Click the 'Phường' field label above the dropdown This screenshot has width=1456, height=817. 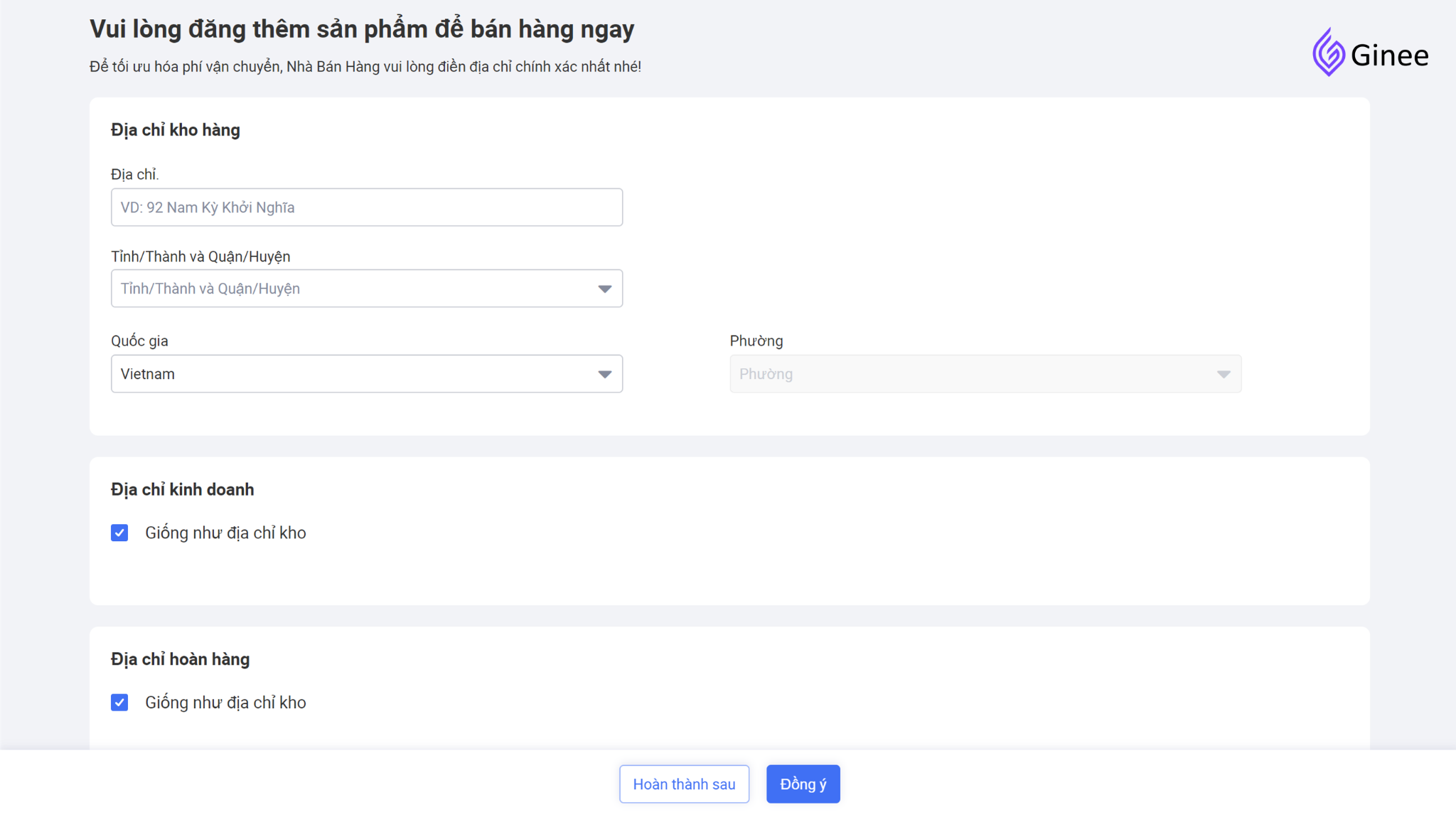(756, 341)
